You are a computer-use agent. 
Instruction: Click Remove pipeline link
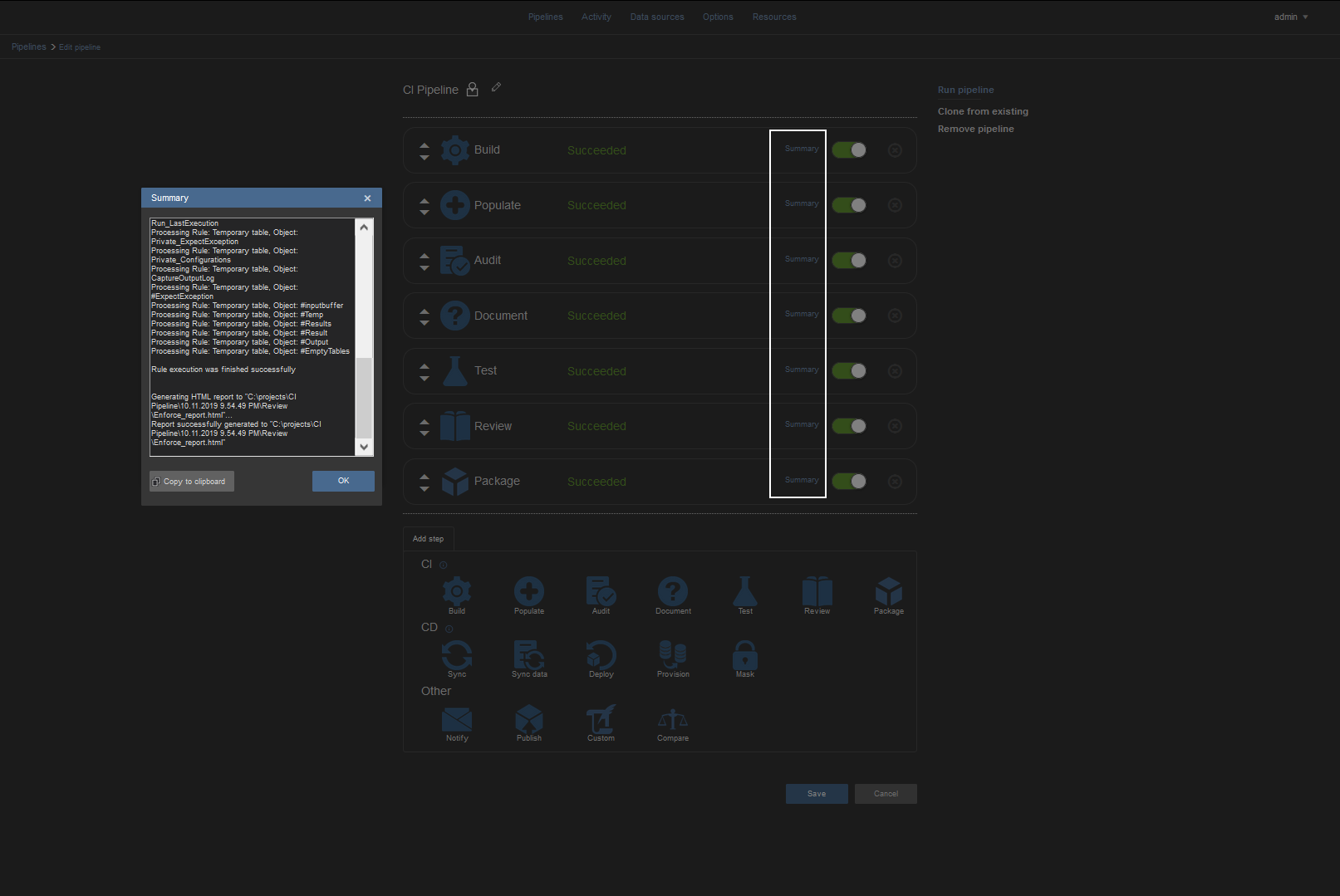[975, 129]
